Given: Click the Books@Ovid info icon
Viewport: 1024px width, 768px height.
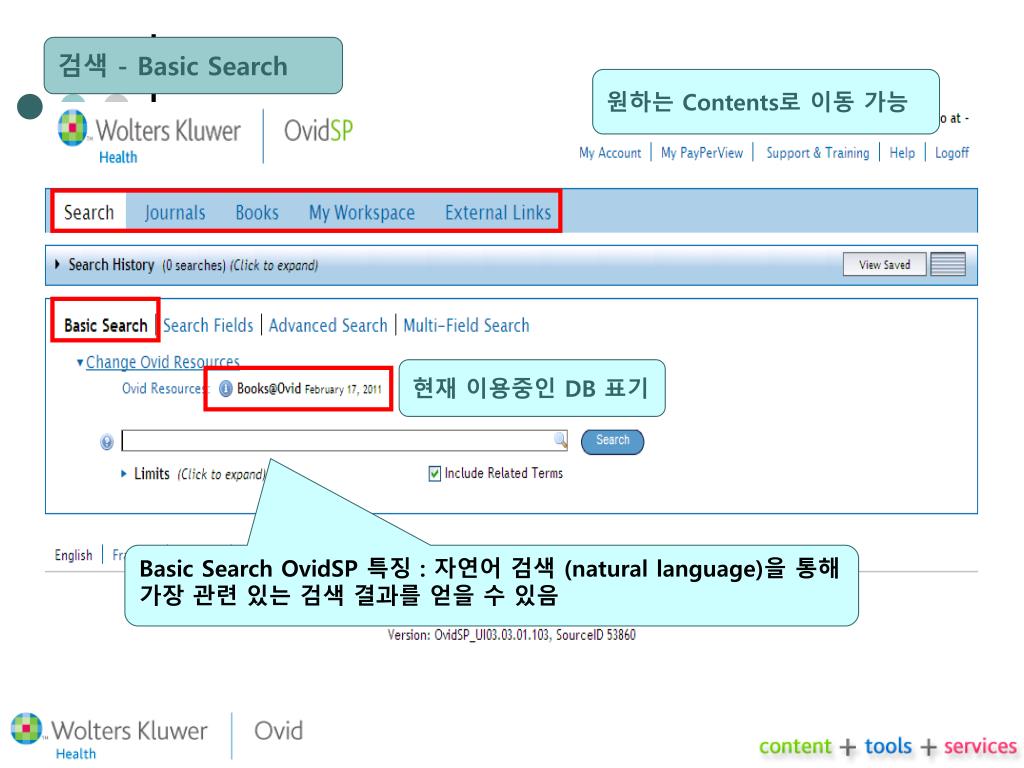Looking at the screenshot, I should [225, 389].
